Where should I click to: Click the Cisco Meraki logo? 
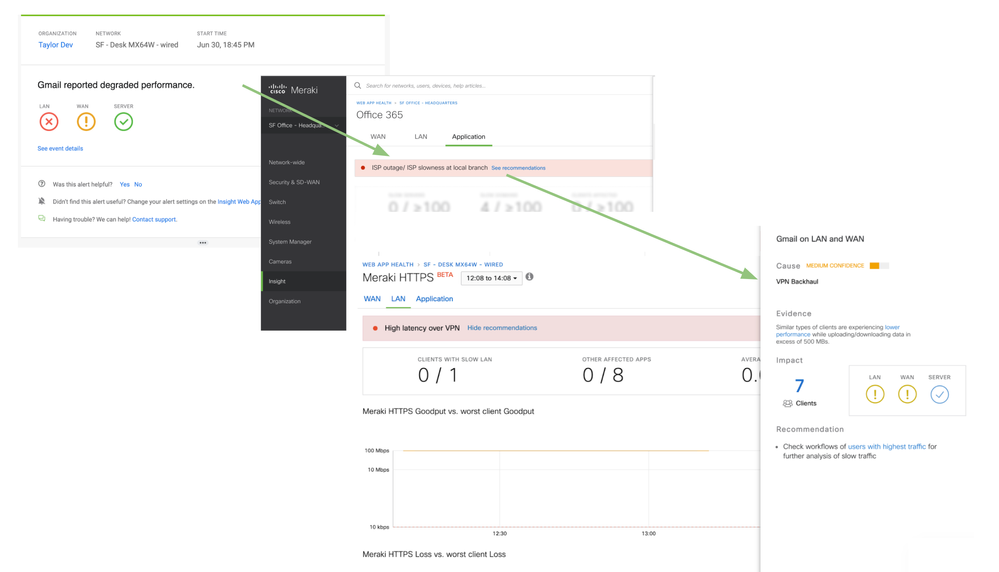(293, 90)
